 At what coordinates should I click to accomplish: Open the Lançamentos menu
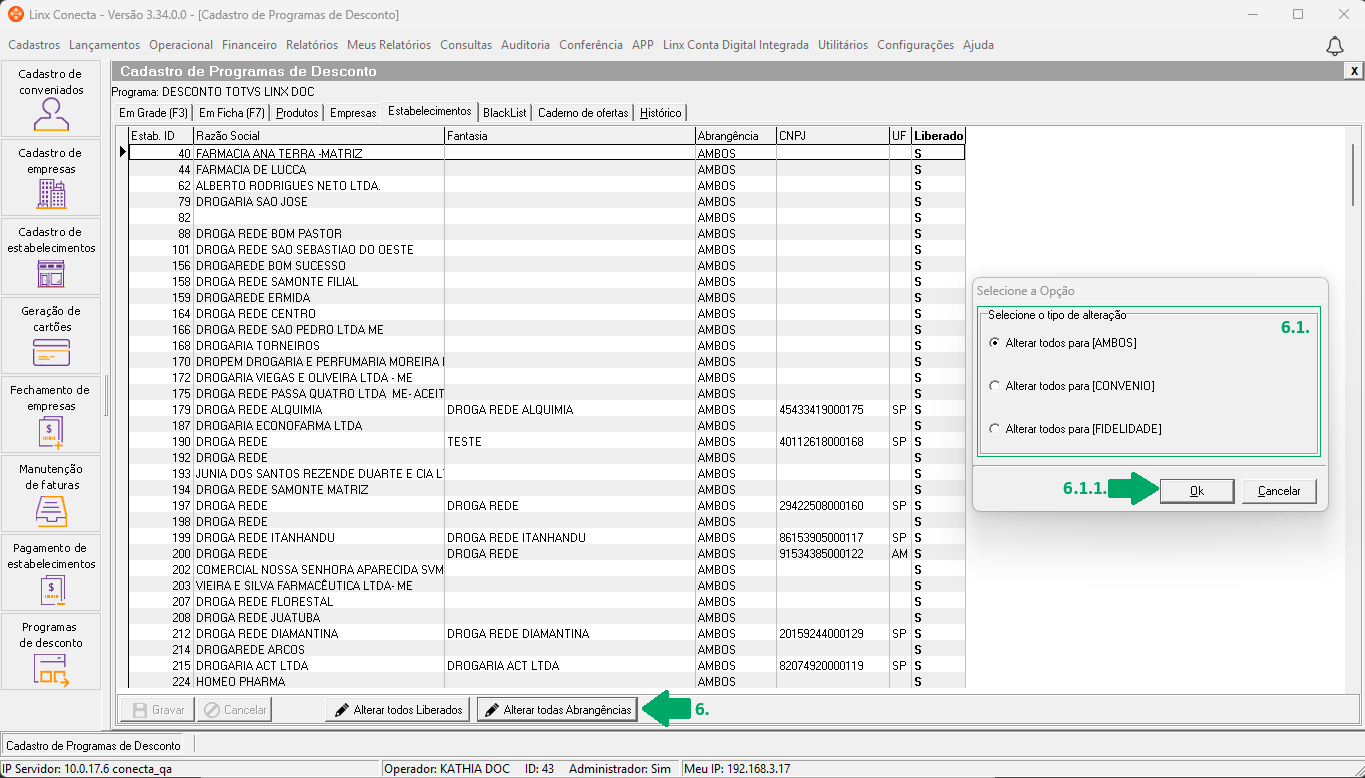pos(105,45)
